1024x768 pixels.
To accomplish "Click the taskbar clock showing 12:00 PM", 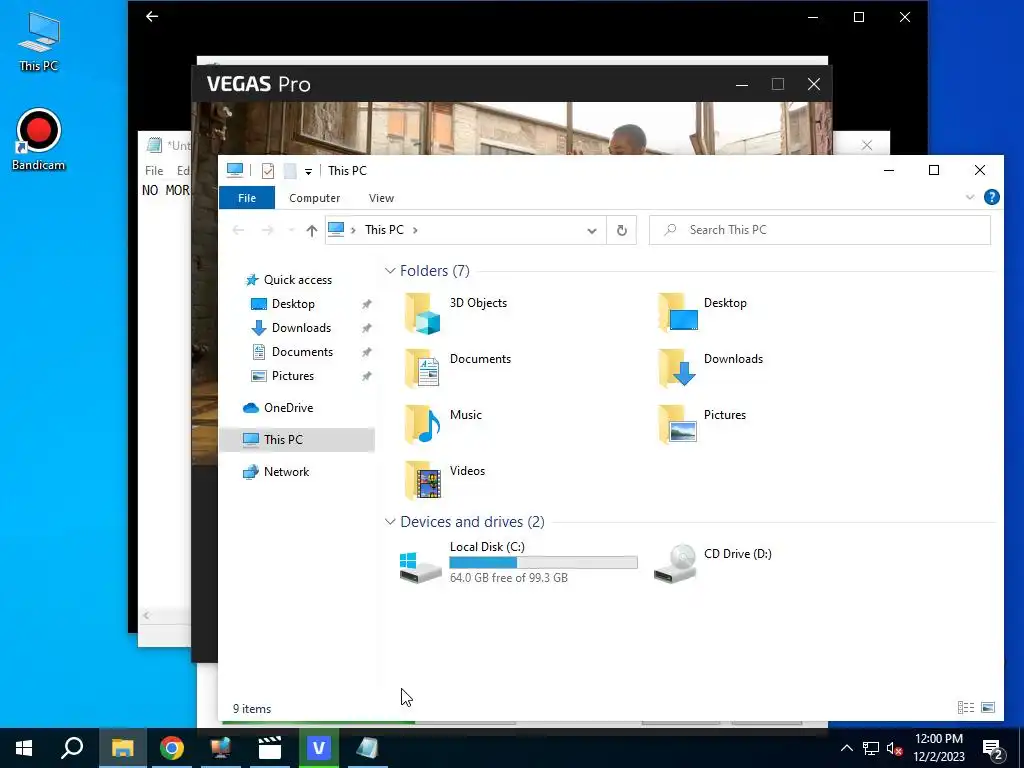I will click(939, 748).
